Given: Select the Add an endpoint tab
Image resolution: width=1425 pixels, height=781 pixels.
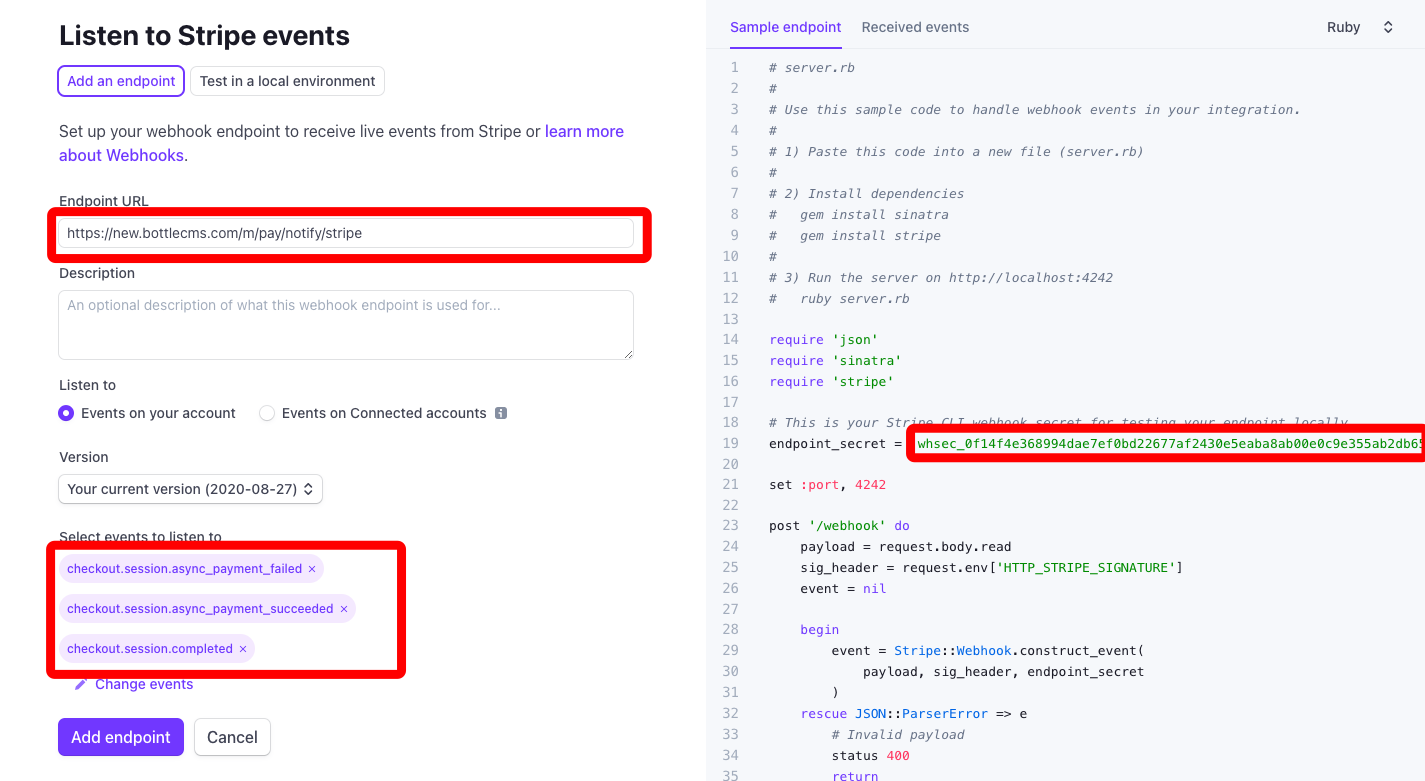Looking at the screenshot, I should coord(121,81).
